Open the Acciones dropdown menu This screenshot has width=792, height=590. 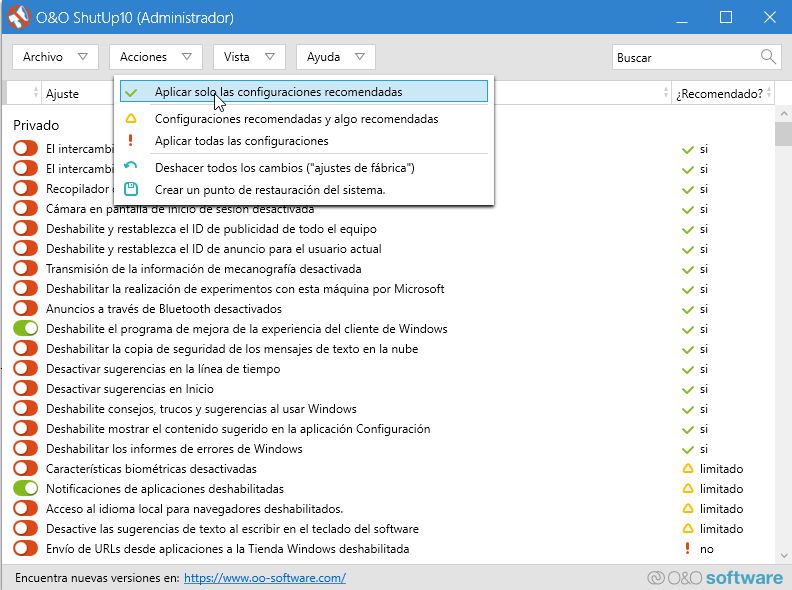pyautogui.click(x=156, y=57)
